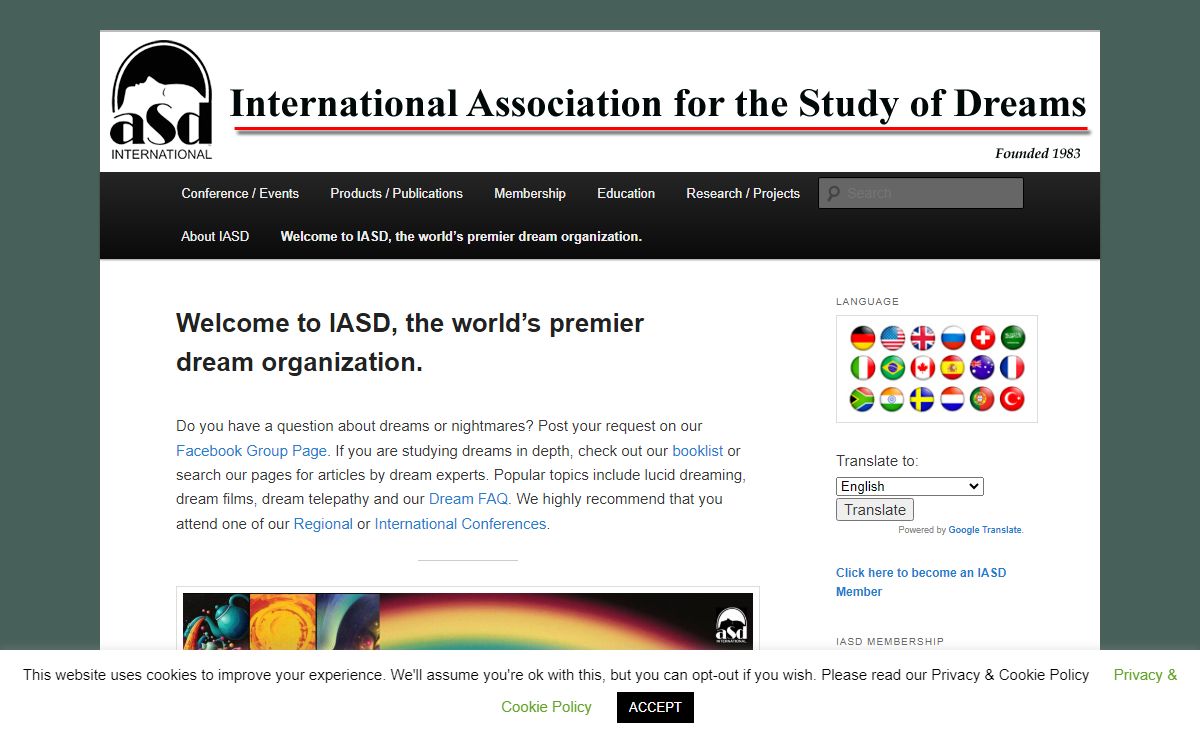
Task: Go to the Membership menu item
Action: (529, 193)
